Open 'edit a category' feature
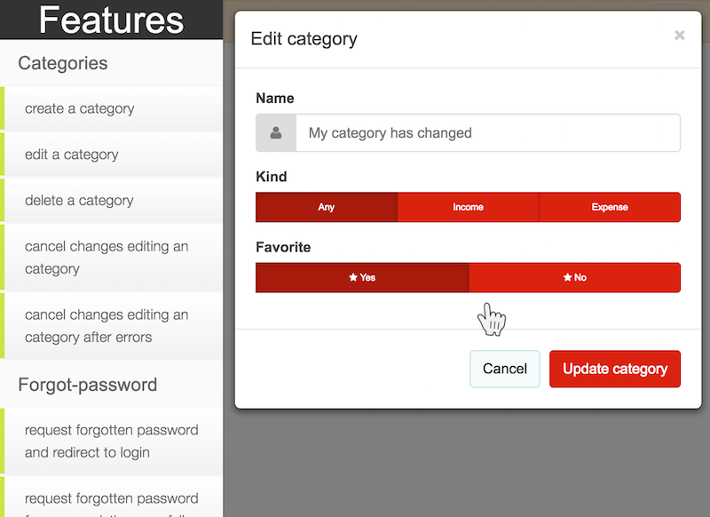 (113, 155)
